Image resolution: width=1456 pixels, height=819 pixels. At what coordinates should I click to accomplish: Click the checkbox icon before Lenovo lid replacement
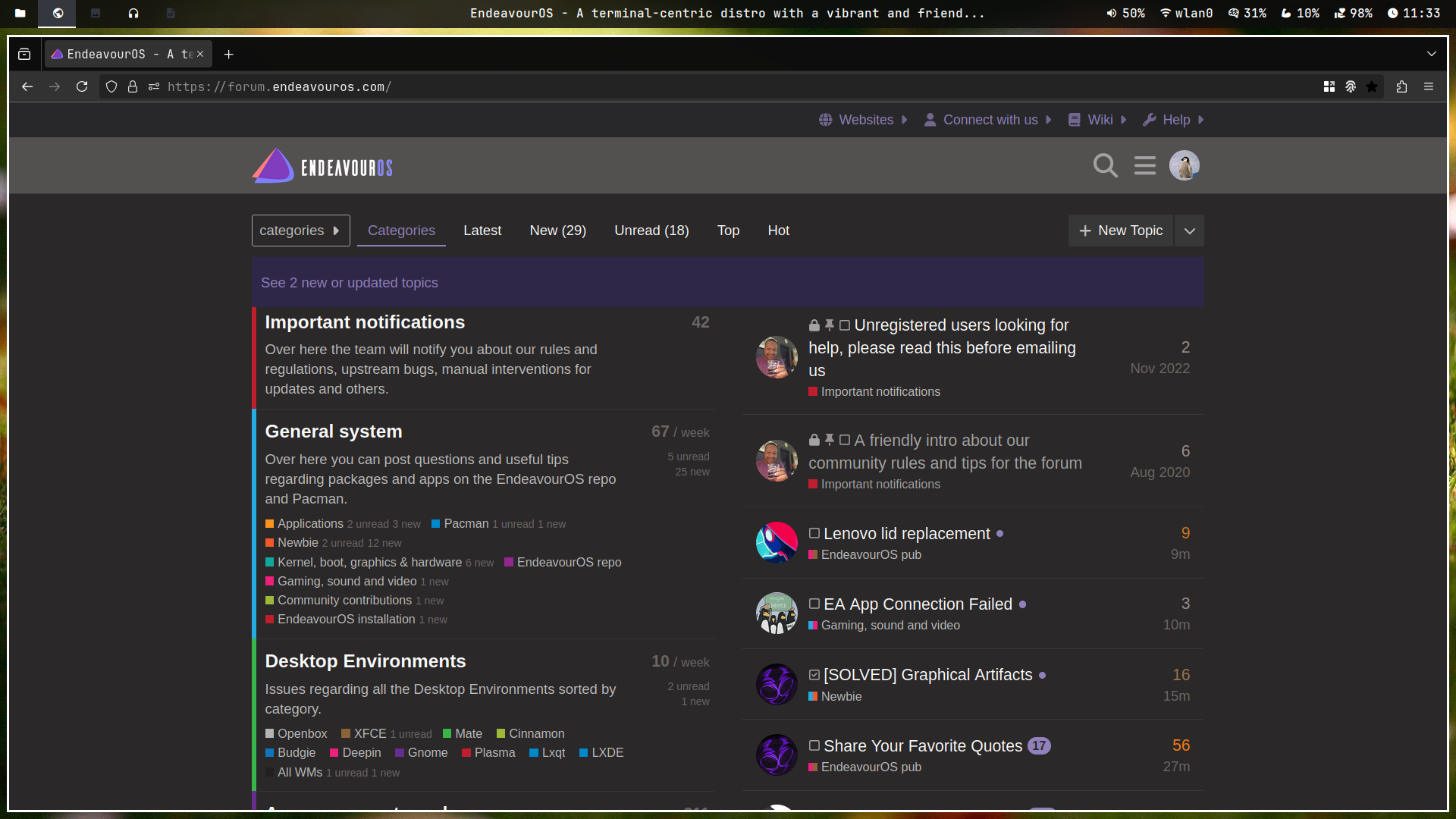pos(814,533)
